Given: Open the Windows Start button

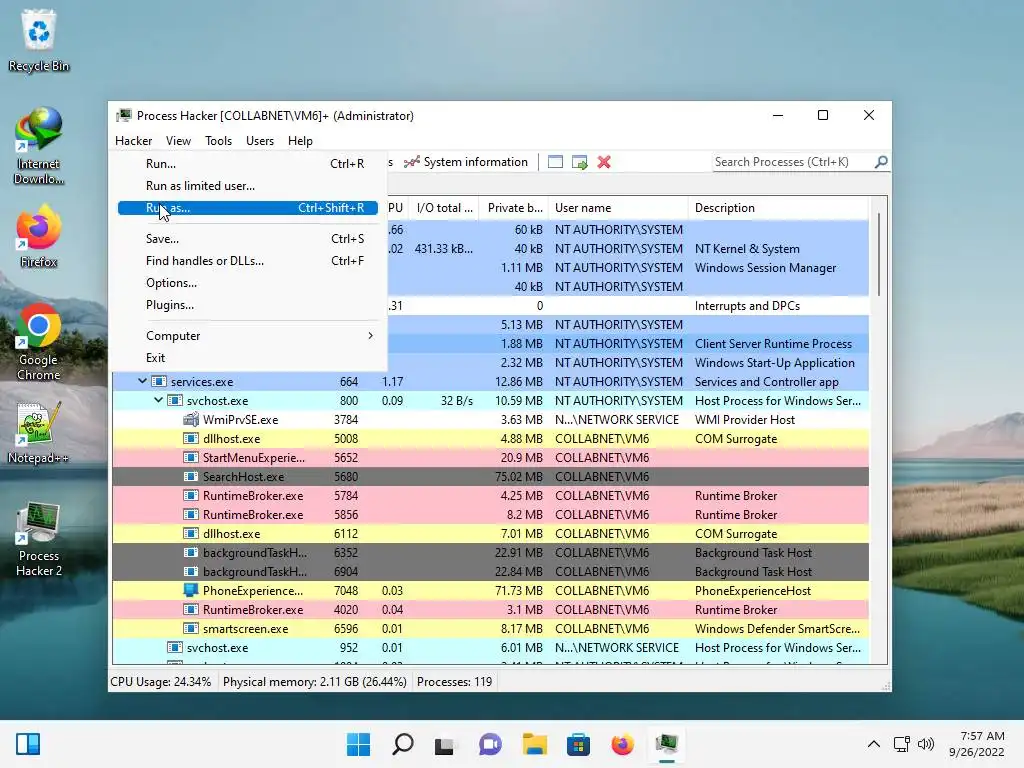Looking at the screenshot, I should (x=358, y=744).
